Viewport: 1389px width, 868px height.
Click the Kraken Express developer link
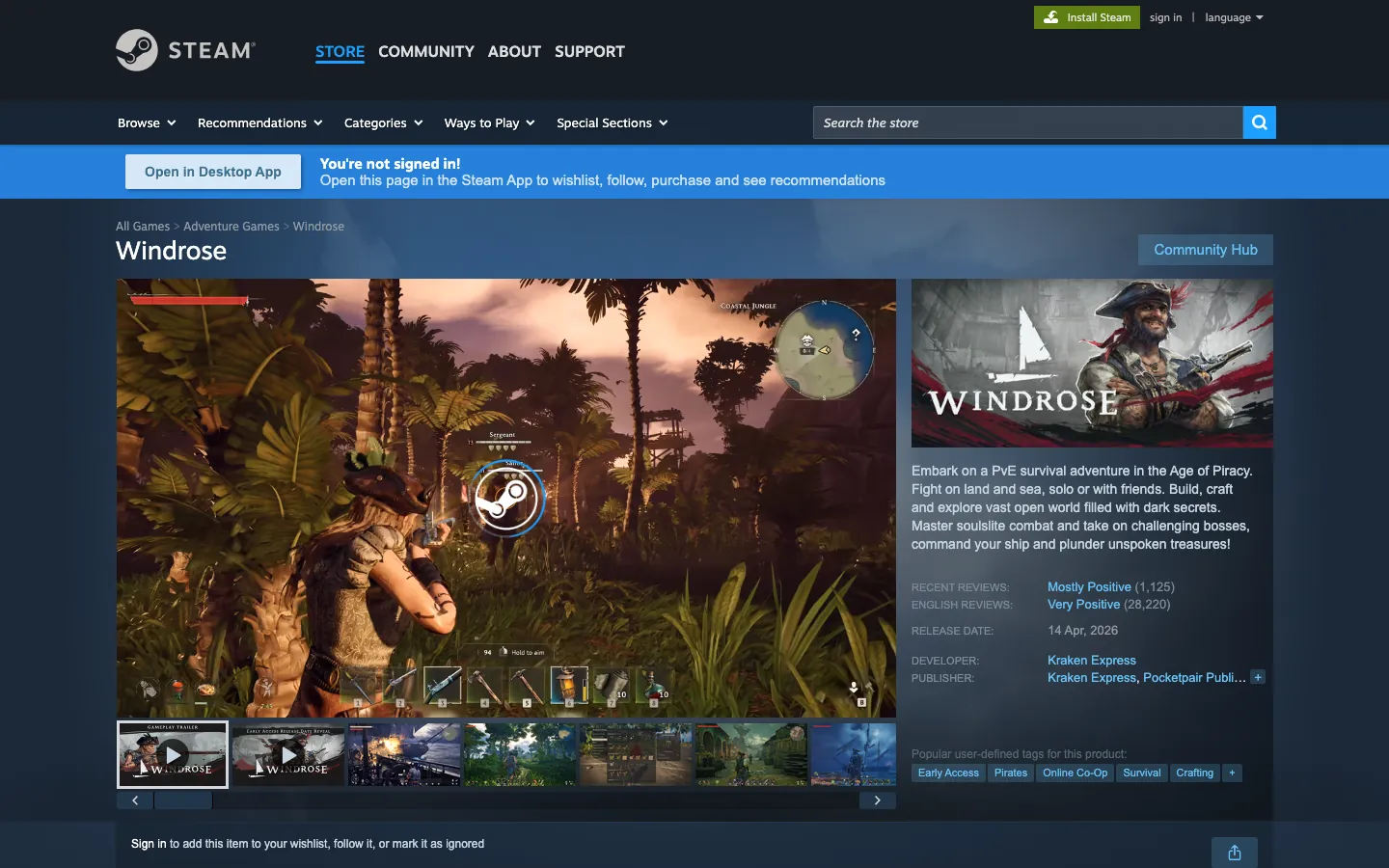[1092, 660]
